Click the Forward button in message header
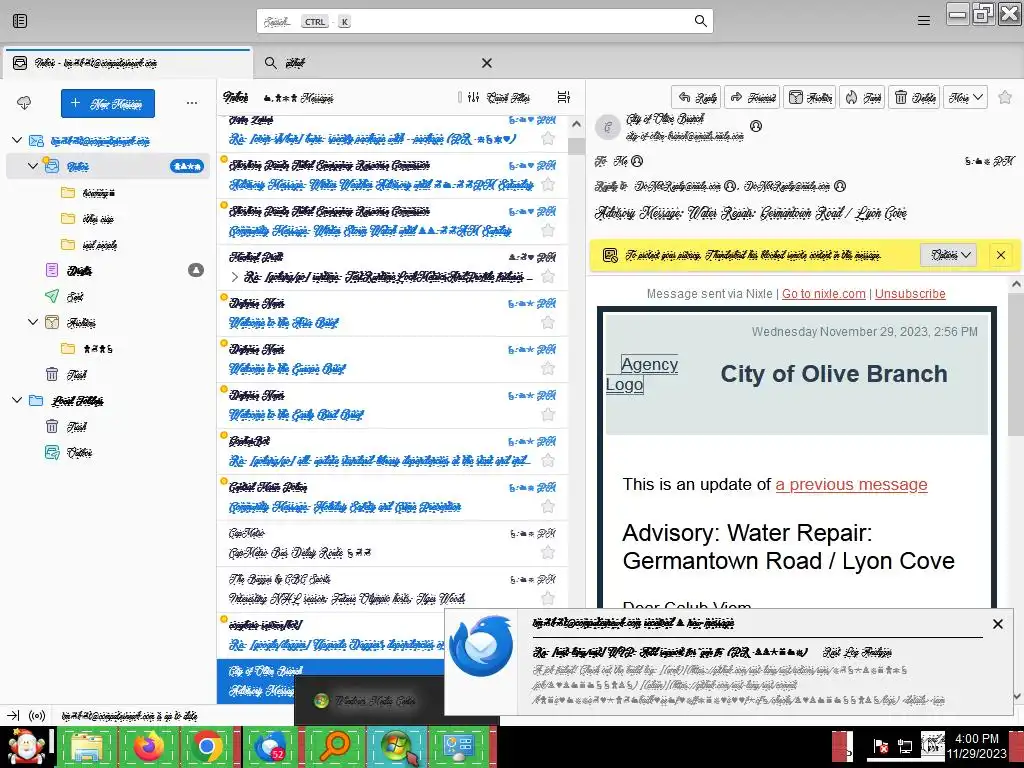Image resolution: width=1024 pixels, height=768 pixels. [753, 97]
